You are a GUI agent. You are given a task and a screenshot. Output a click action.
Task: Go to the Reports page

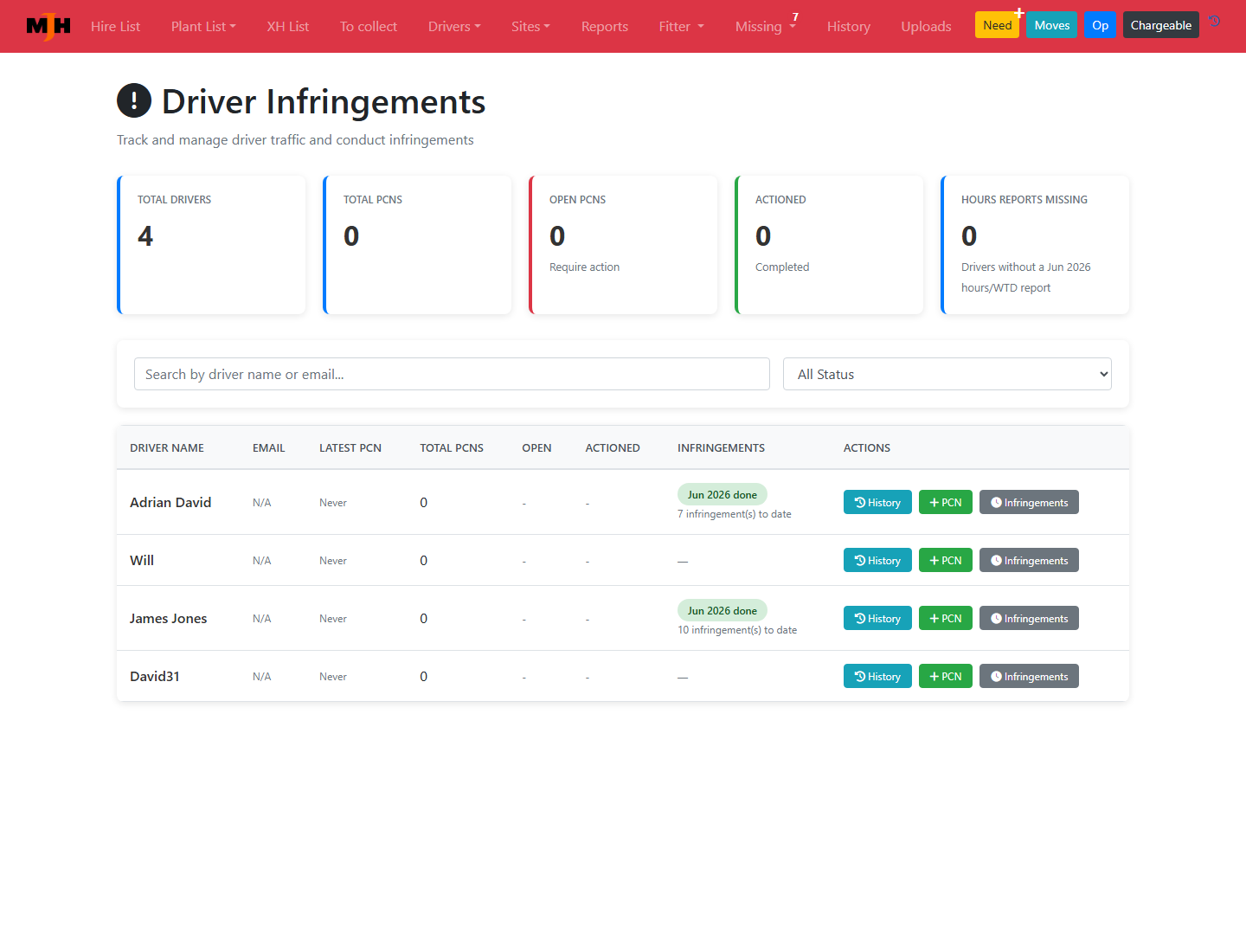[605, 27]
